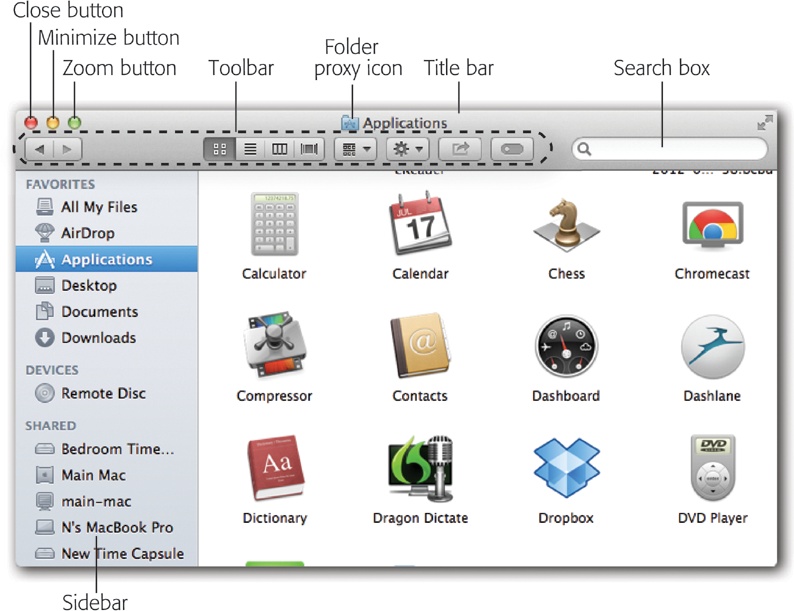Open the Dictionary app icon

point(275,468)
